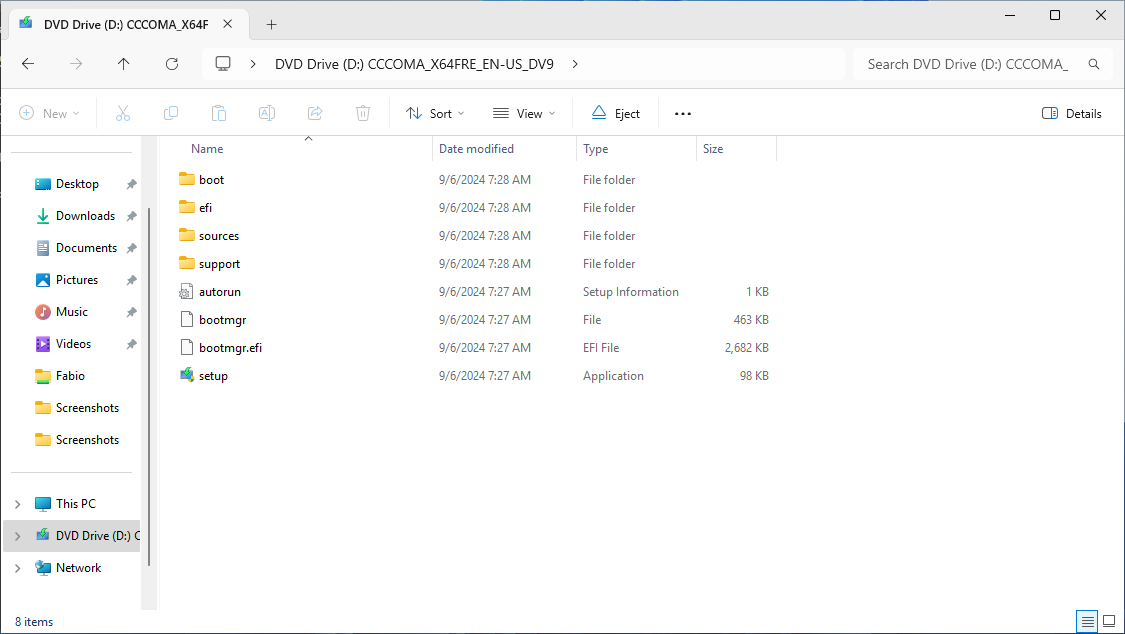Image resolution: width=1125 pixels, height=634 pixels.
Task: Select the DVD Drive (D:) CCCOMA_X64F tab
Action: (129, 24)
